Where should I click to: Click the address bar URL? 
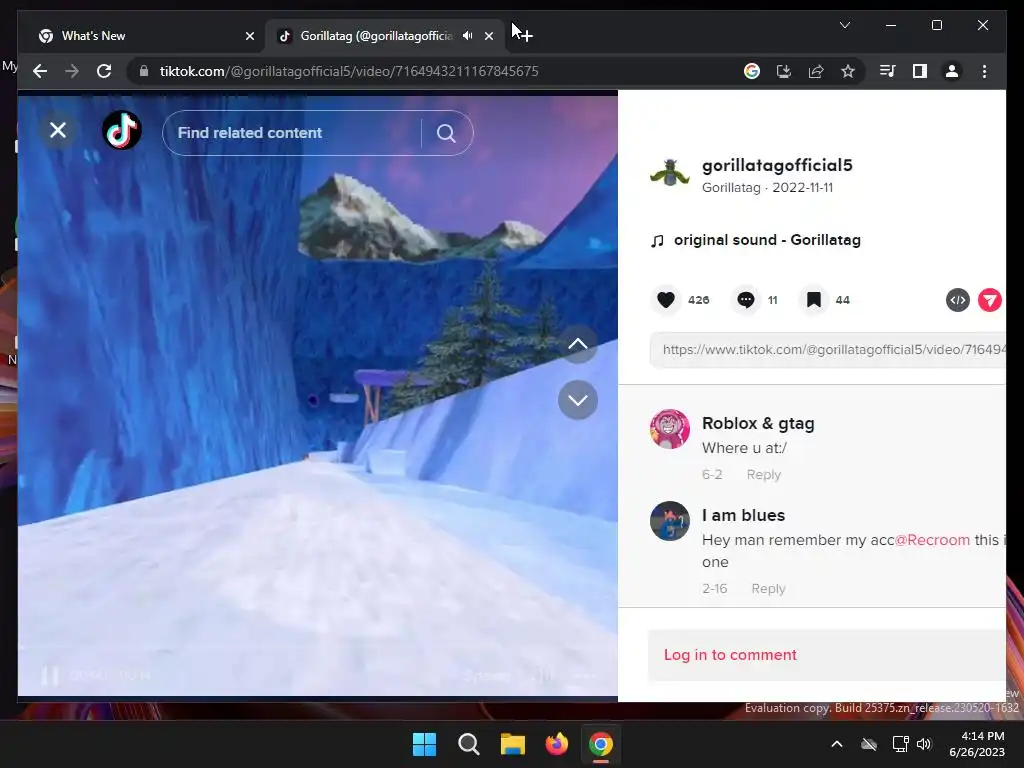349,71
